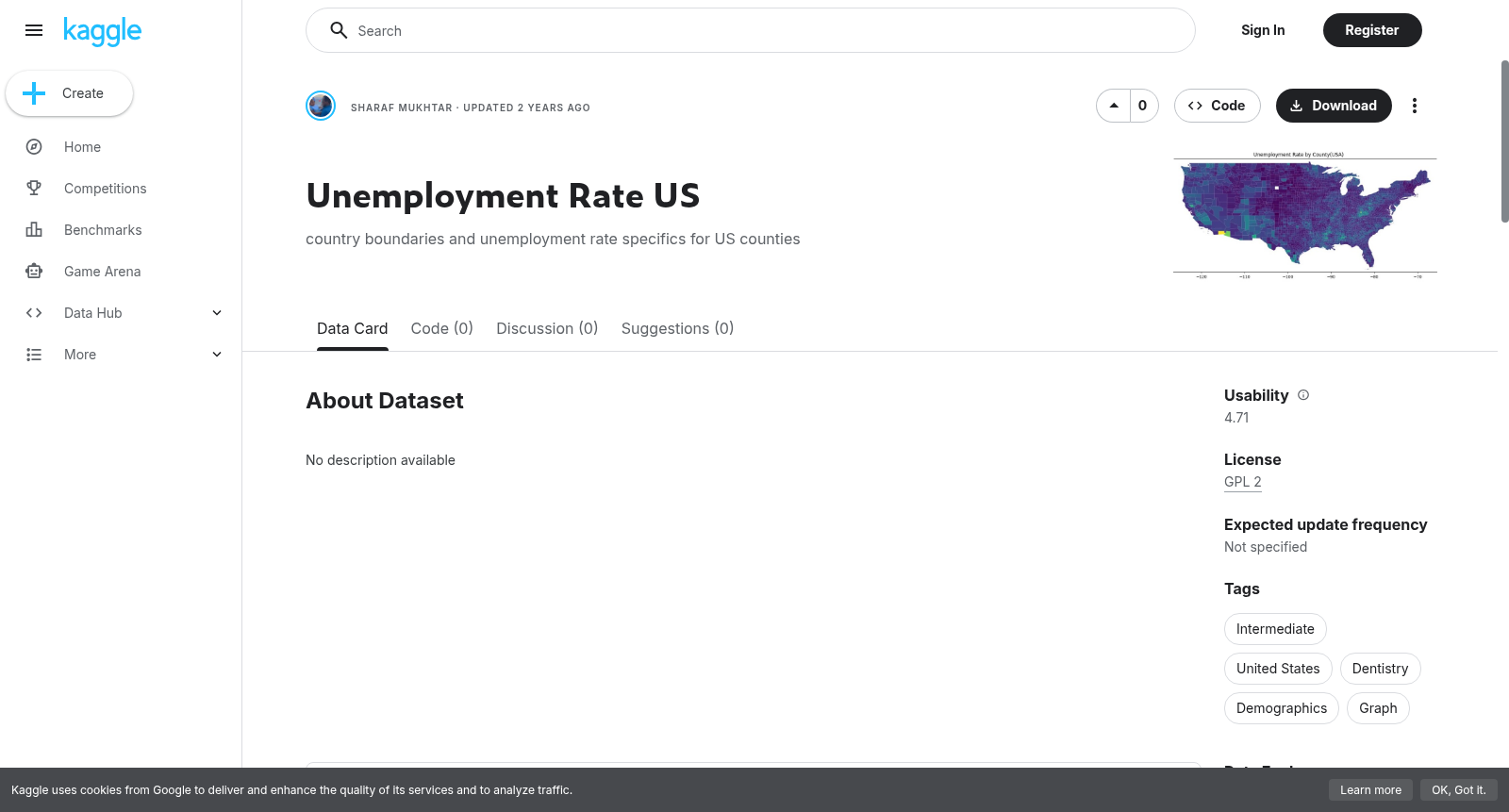The image size is (1509, 812).
Task: Click the Home compass icon
Action: [x=34, y=147]
